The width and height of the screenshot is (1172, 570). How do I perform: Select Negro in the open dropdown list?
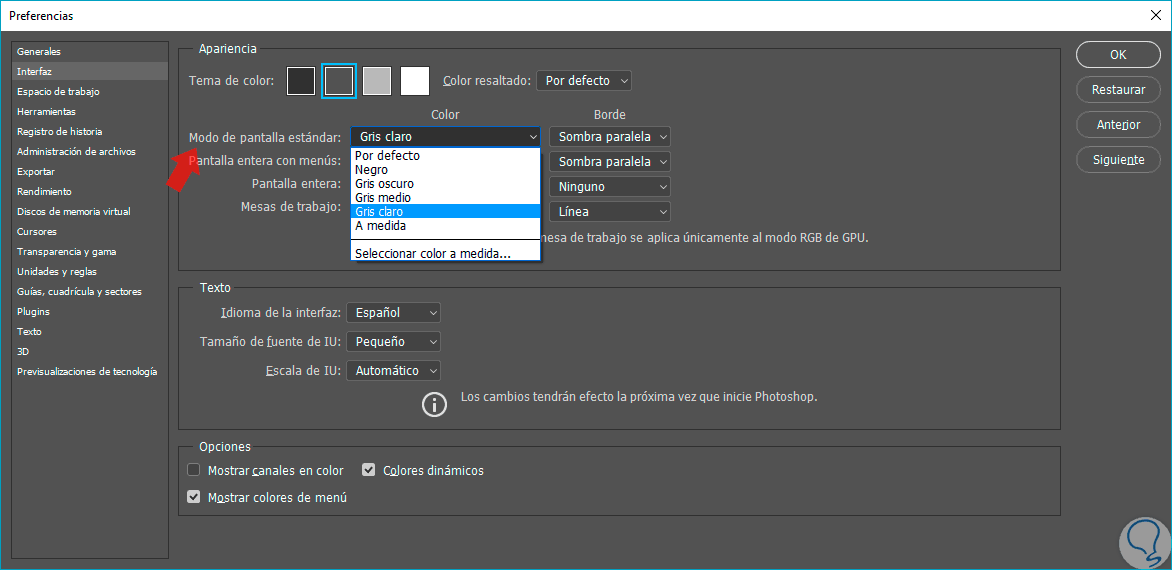pos(372,170)
